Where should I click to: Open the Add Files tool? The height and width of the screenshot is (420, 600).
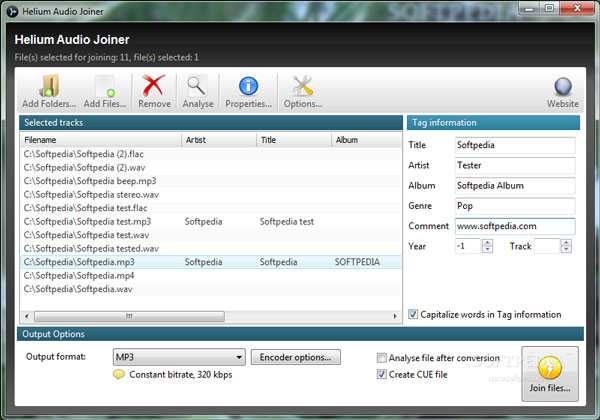tap(105, 91)
